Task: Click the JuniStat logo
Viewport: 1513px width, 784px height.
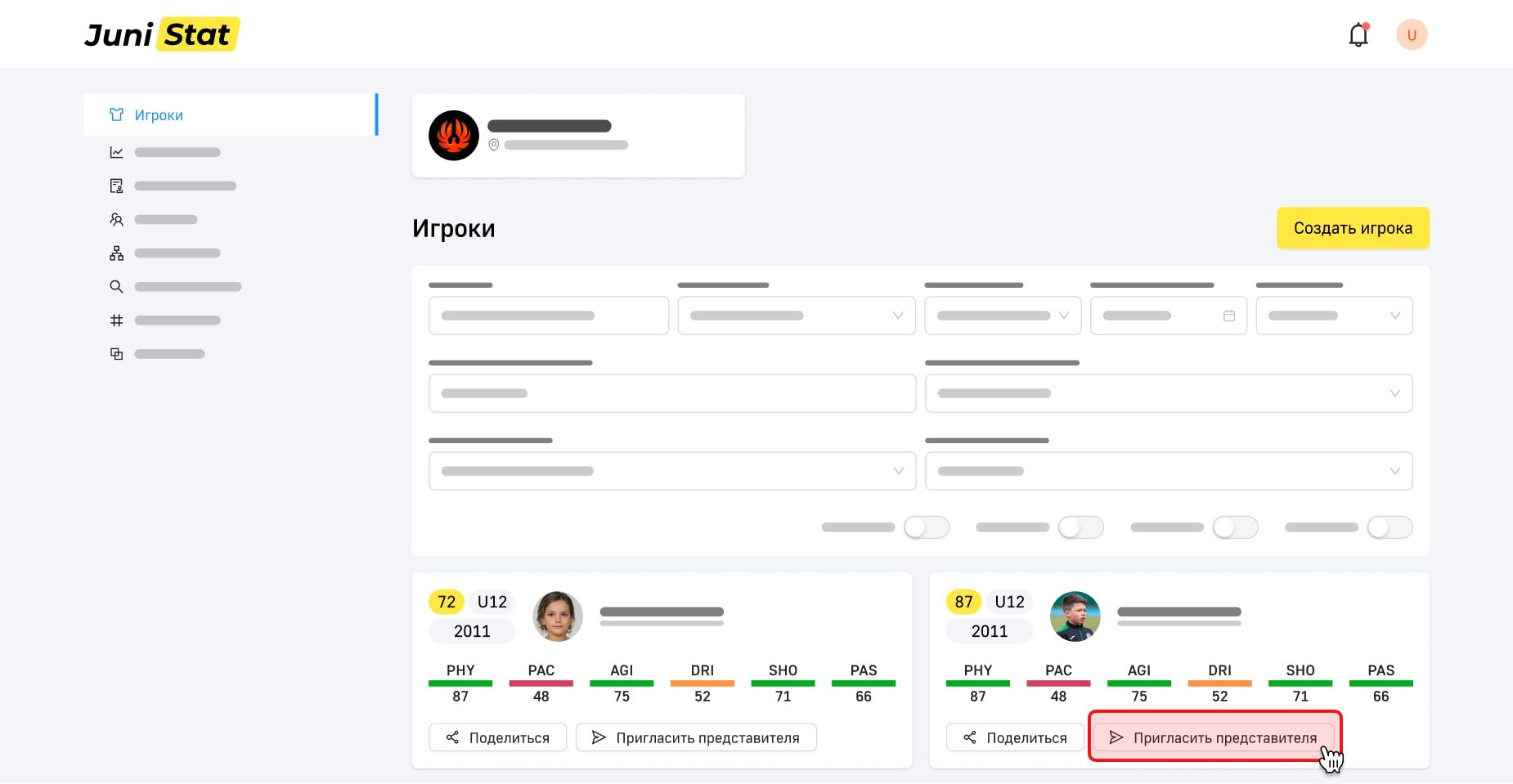Action: click(x=161, y=35)
